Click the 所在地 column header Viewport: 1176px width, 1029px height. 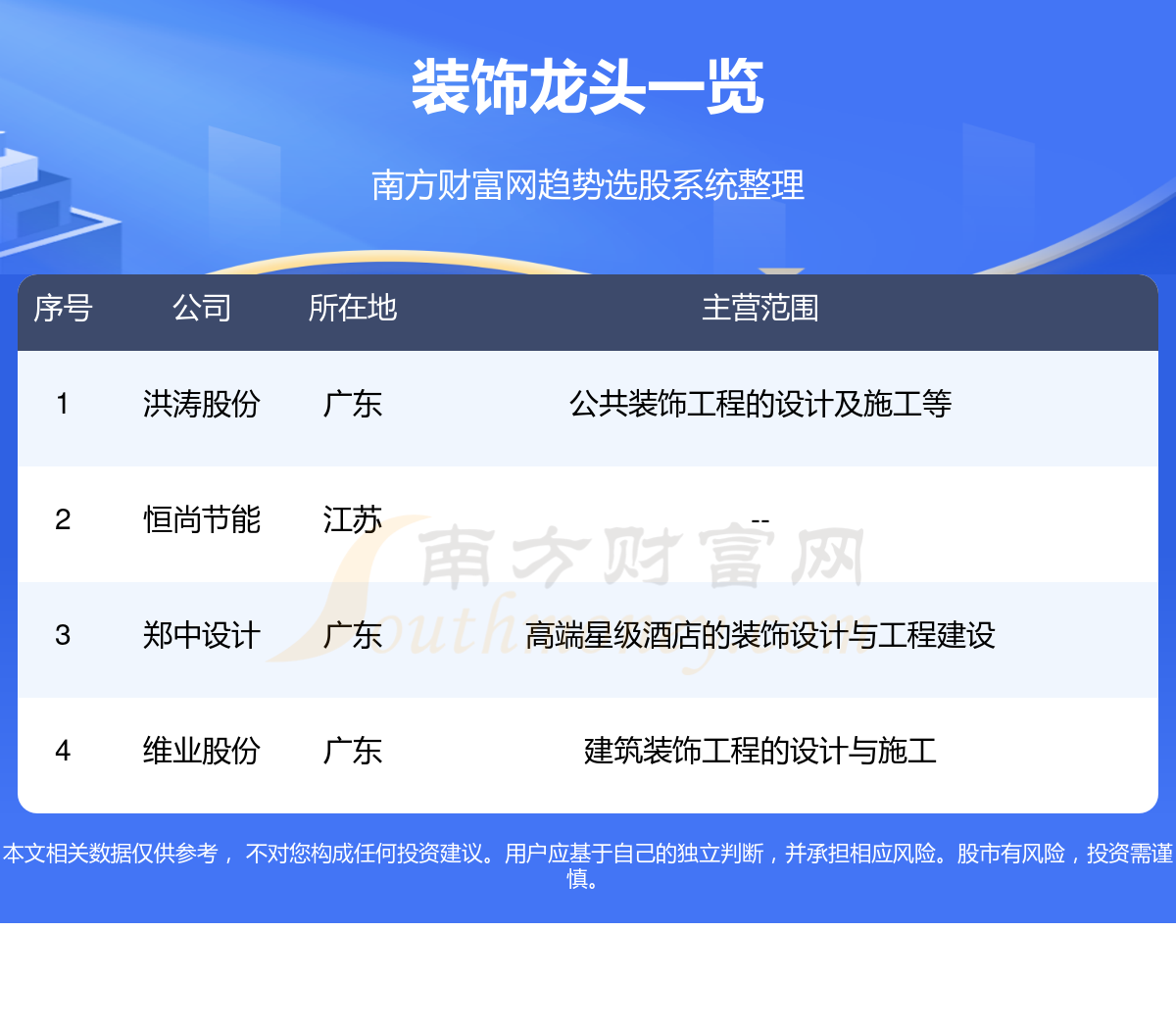click(x=353, y=308)
